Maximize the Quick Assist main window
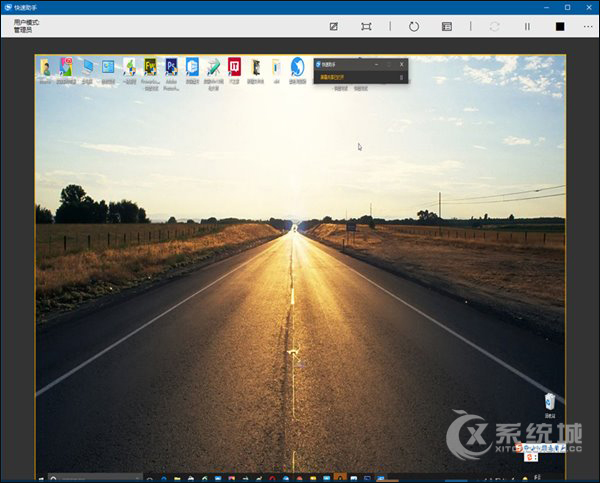Screen dimensions: 600x483 567,7
